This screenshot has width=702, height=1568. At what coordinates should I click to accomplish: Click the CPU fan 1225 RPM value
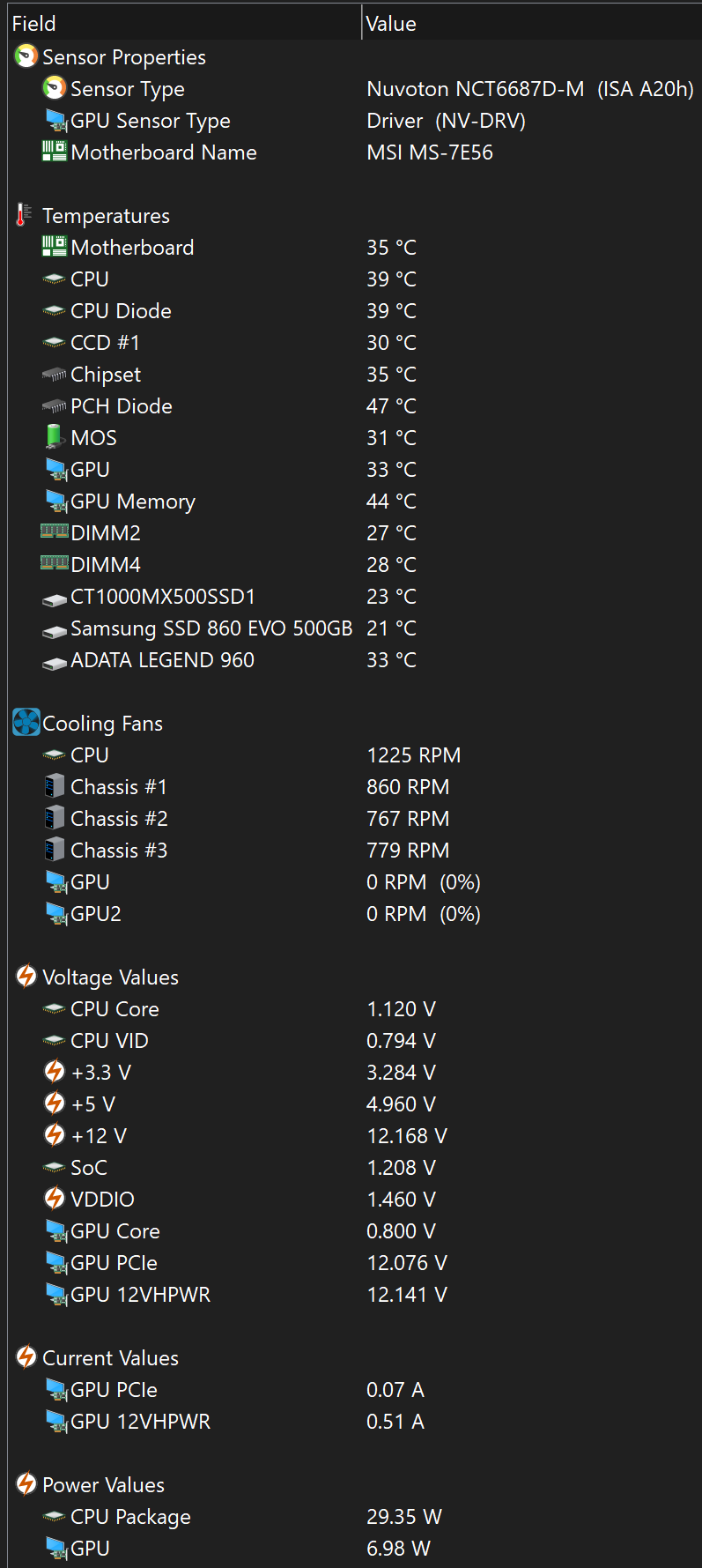(414, 755)
